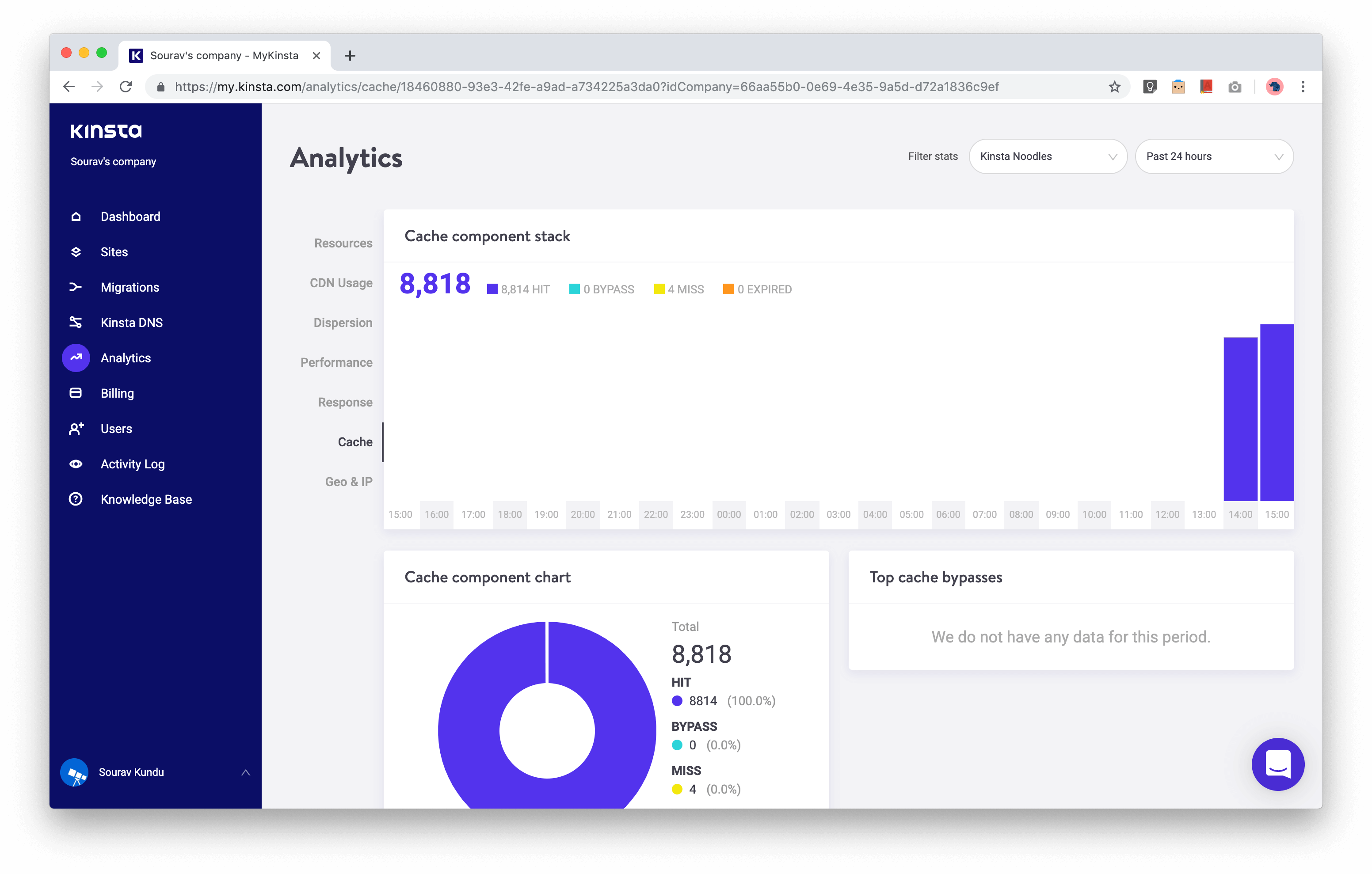Image resolution: width=1372 pixels, height=874 pixels.
Task: Select the Analytics chart icon
Action: pos(76,357)
